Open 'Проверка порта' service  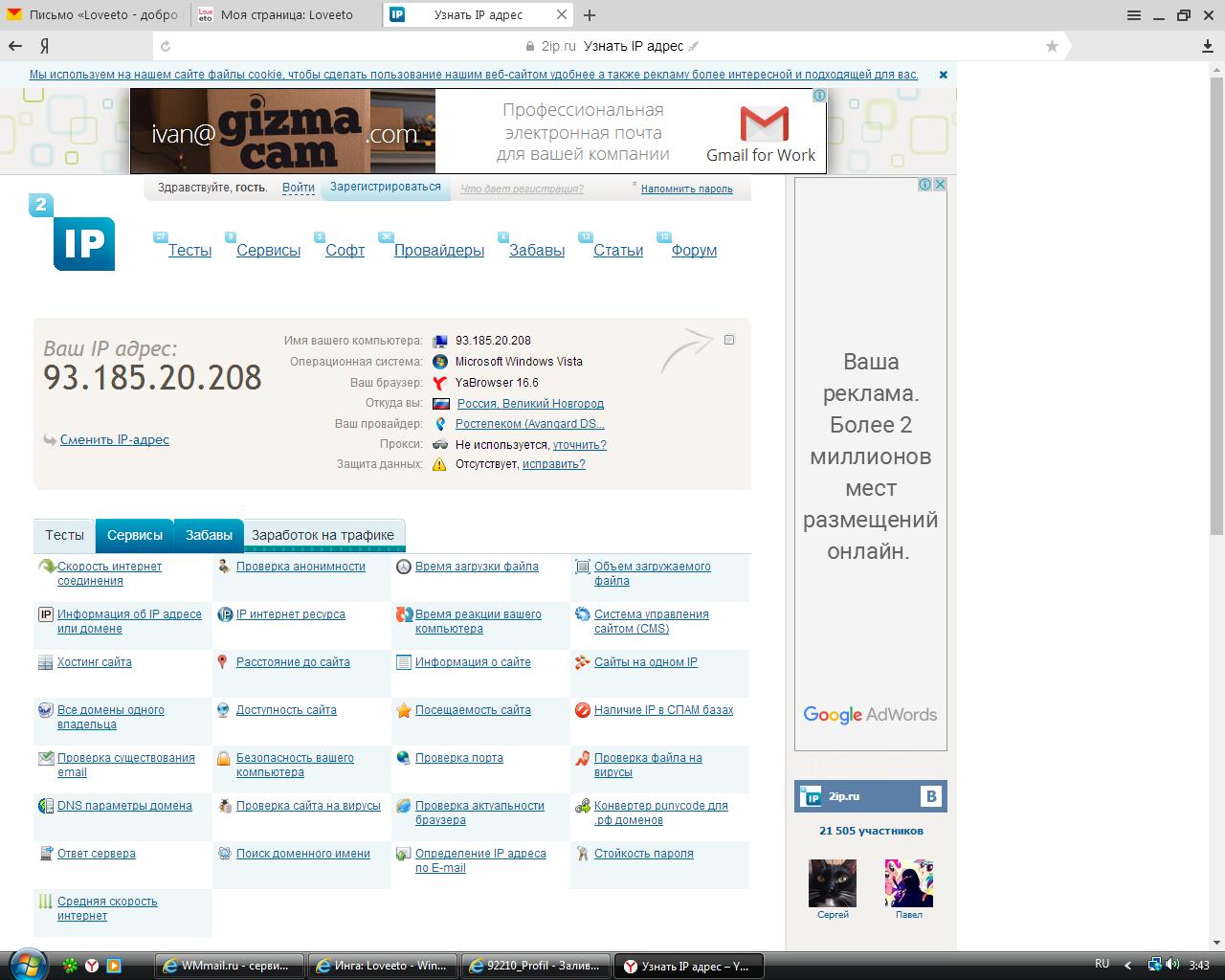(x=459, y=758)
